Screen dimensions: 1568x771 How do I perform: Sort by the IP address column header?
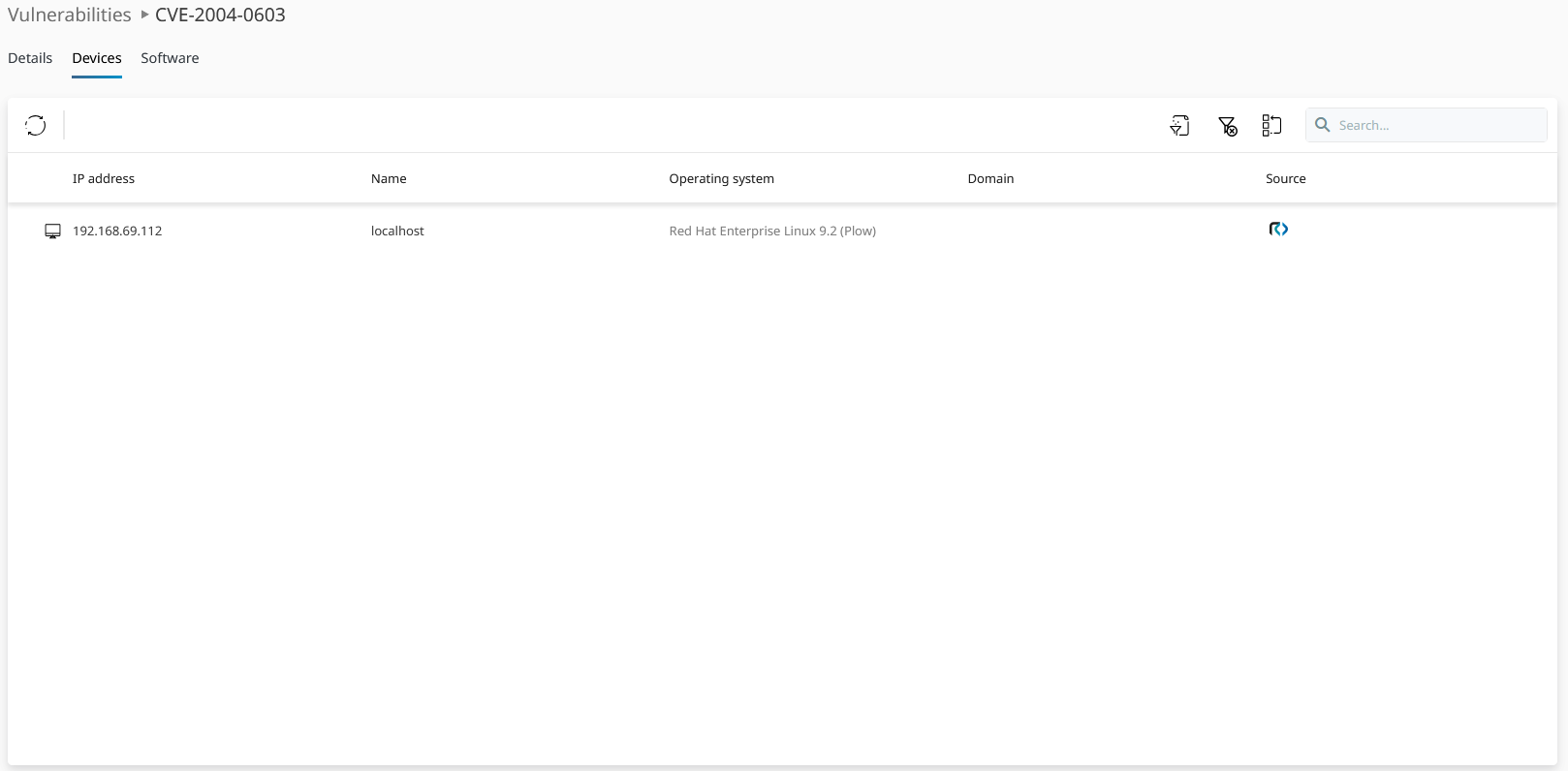pos(104,178)
